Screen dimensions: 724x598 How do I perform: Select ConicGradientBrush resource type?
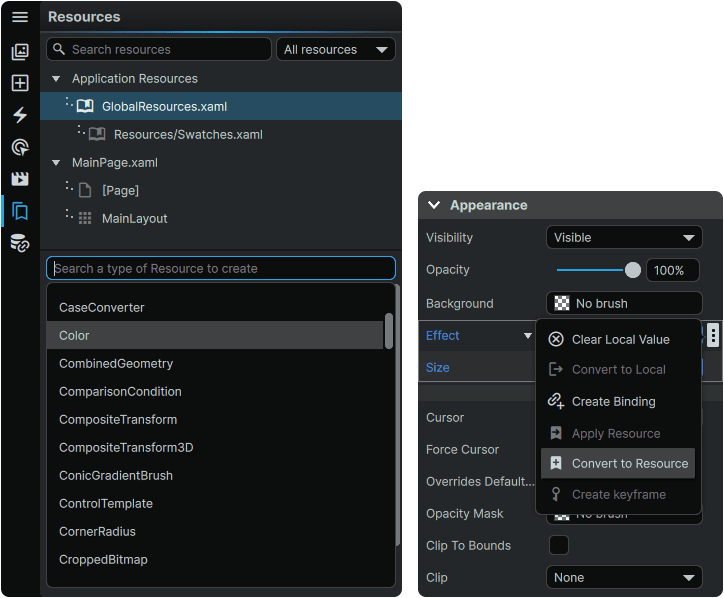(215, 476)
